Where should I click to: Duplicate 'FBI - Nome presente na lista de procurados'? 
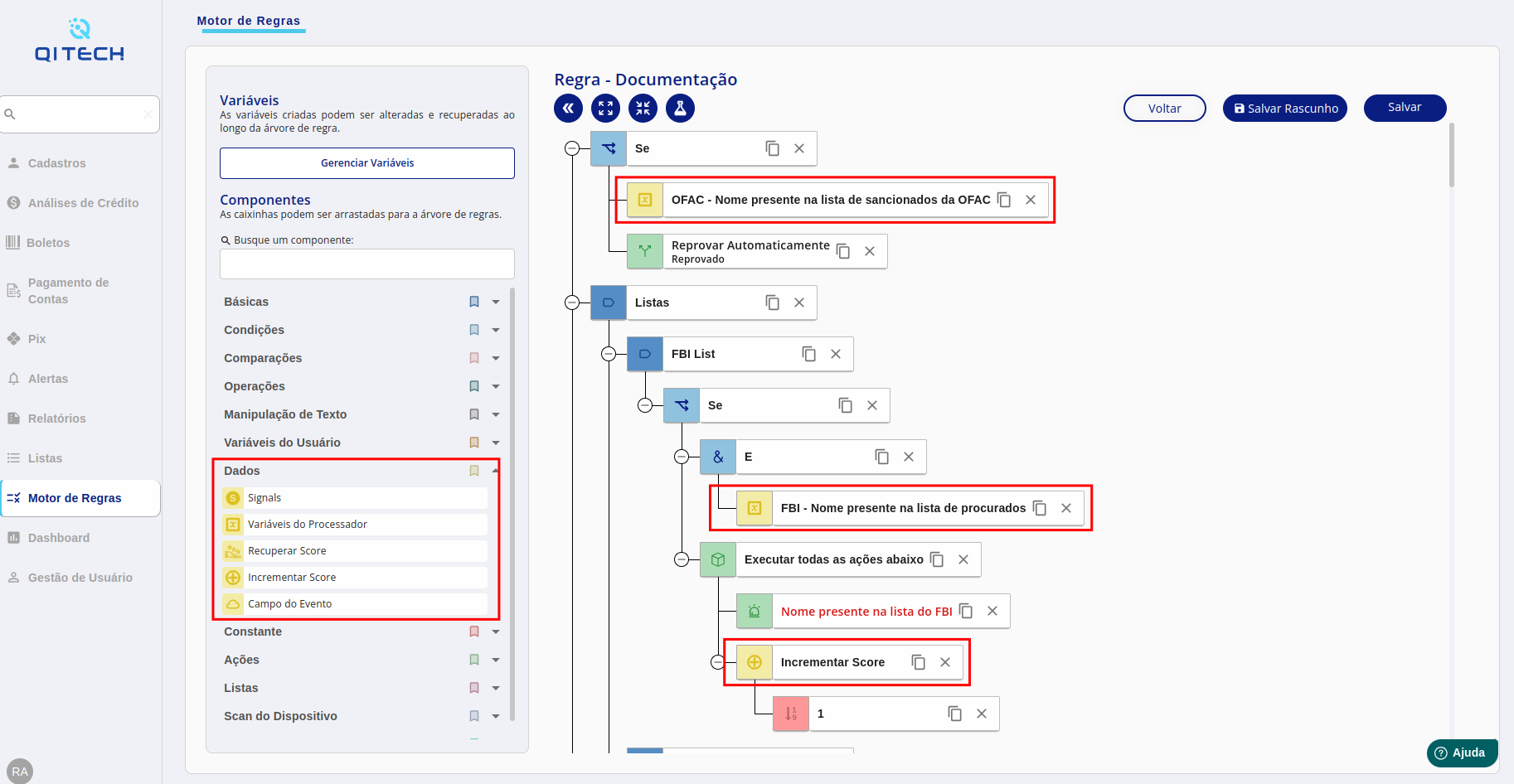1040,508
